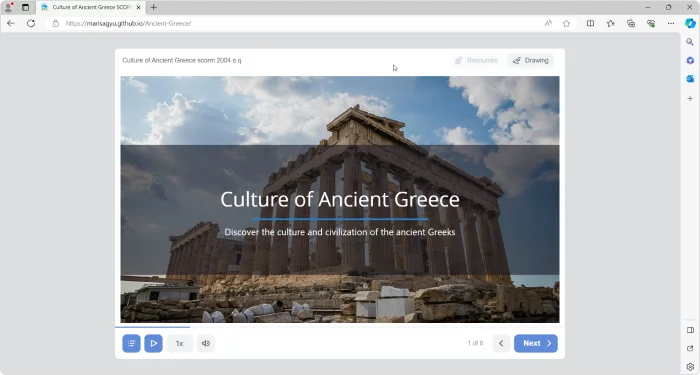Focus the browser address bar URL
Image resolution: width=700 pixels, height=375 pixels.
[128, 23]
